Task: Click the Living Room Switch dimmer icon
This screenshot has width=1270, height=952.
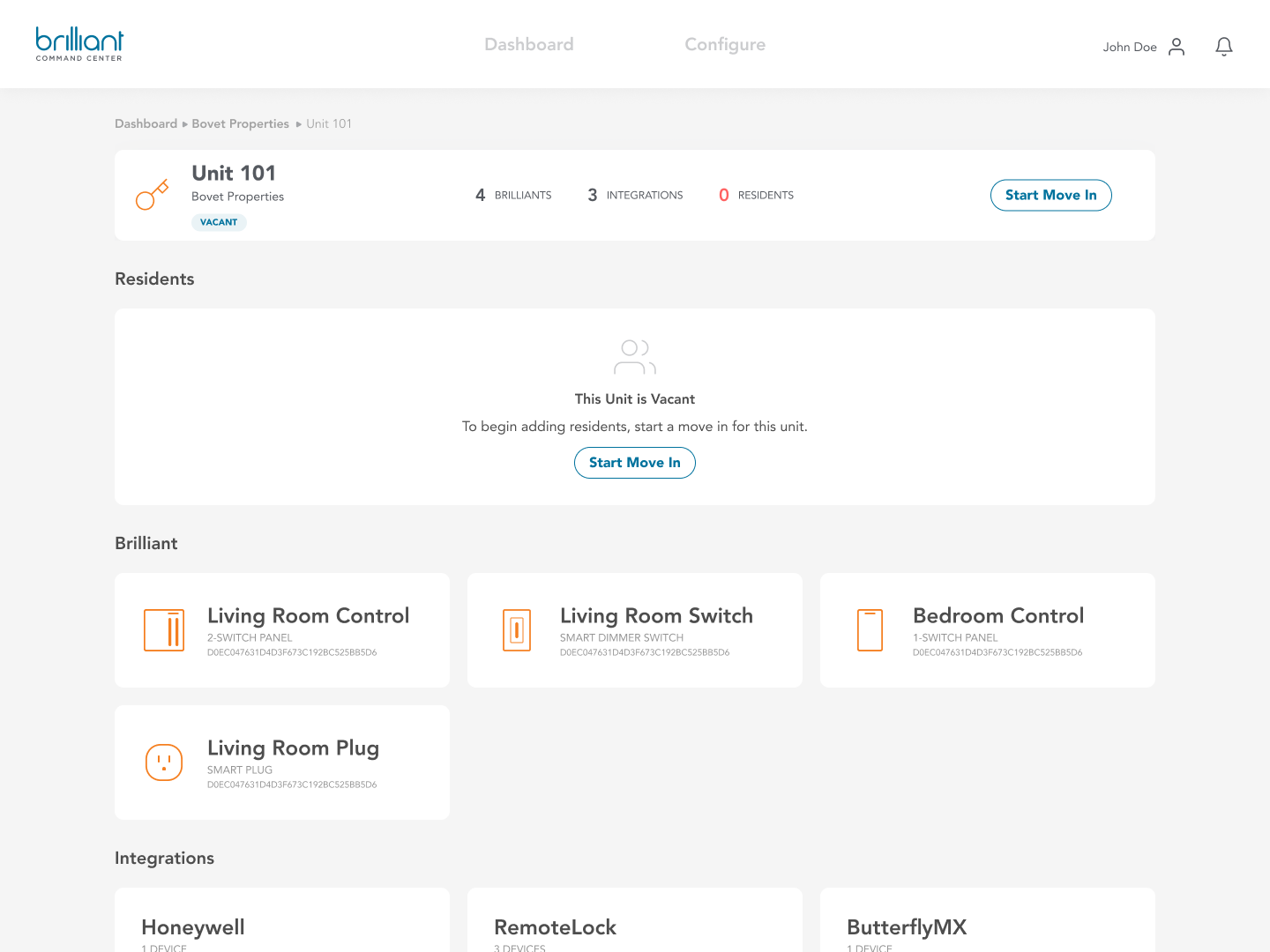Action: pyautogui.click(x=517, y=630)
